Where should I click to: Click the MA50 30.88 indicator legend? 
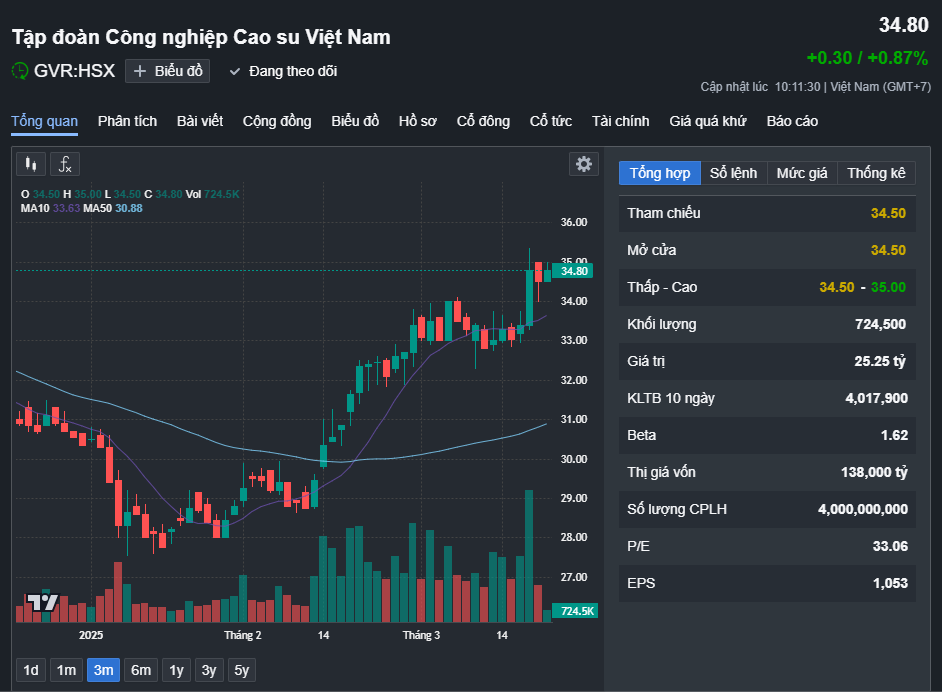(113, 208)
